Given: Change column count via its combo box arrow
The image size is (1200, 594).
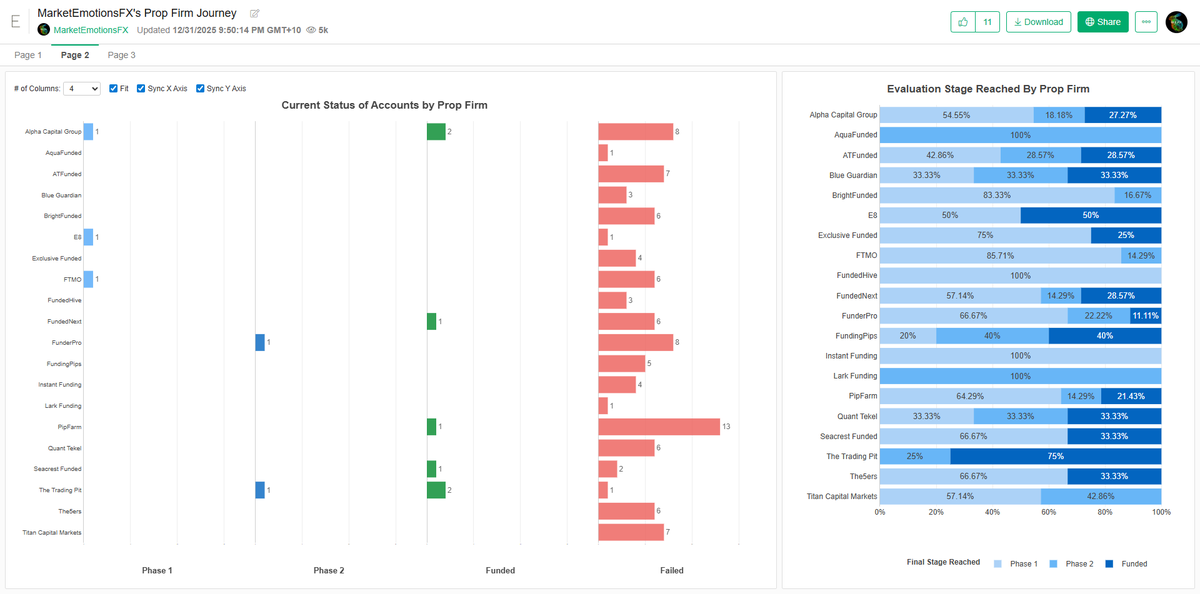Looking at the screenshot, I should pos(94,88).
